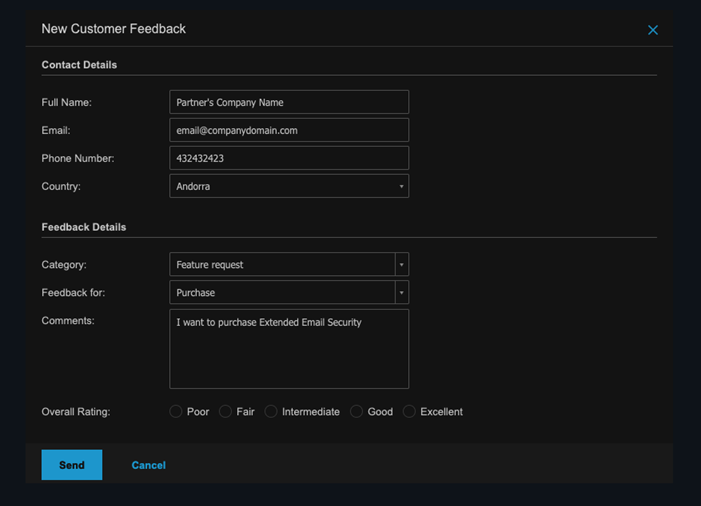
Task: Click the Email input field
Action: pyautogui.click(x=289, y=130)
